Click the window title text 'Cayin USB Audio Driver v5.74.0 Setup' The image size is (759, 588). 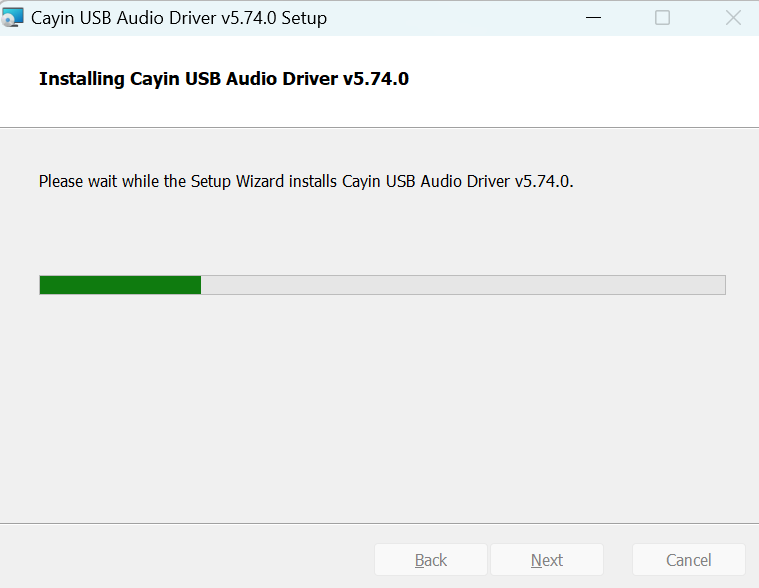[x=179, y=18]
